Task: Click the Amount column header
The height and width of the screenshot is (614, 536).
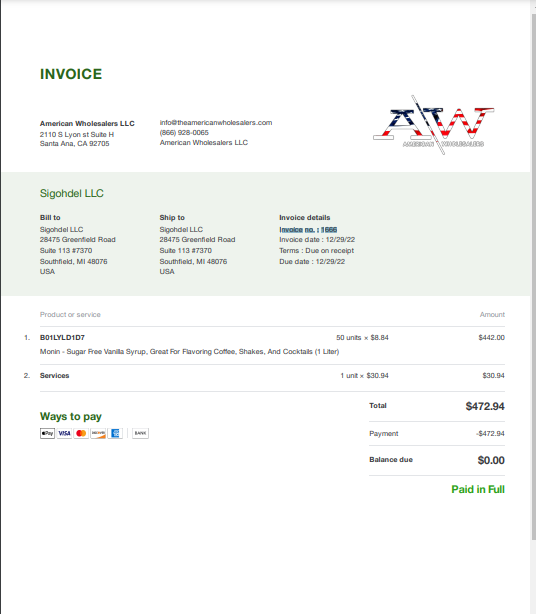Action: point(492,314)
